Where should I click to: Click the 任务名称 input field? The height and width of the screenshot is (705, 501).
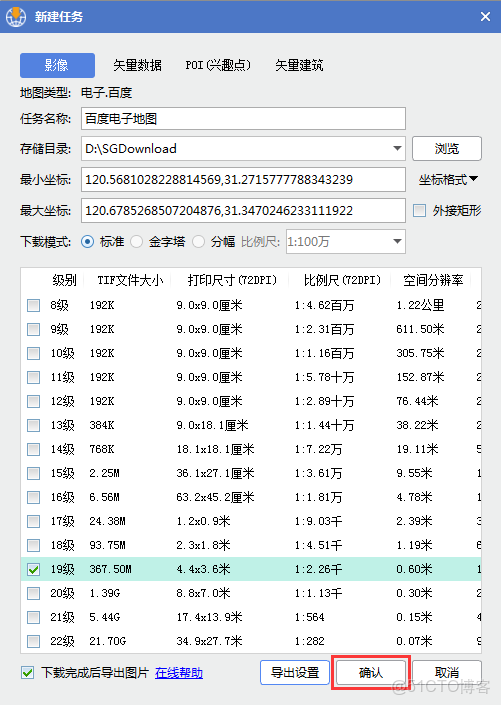[x=243, y=119]
